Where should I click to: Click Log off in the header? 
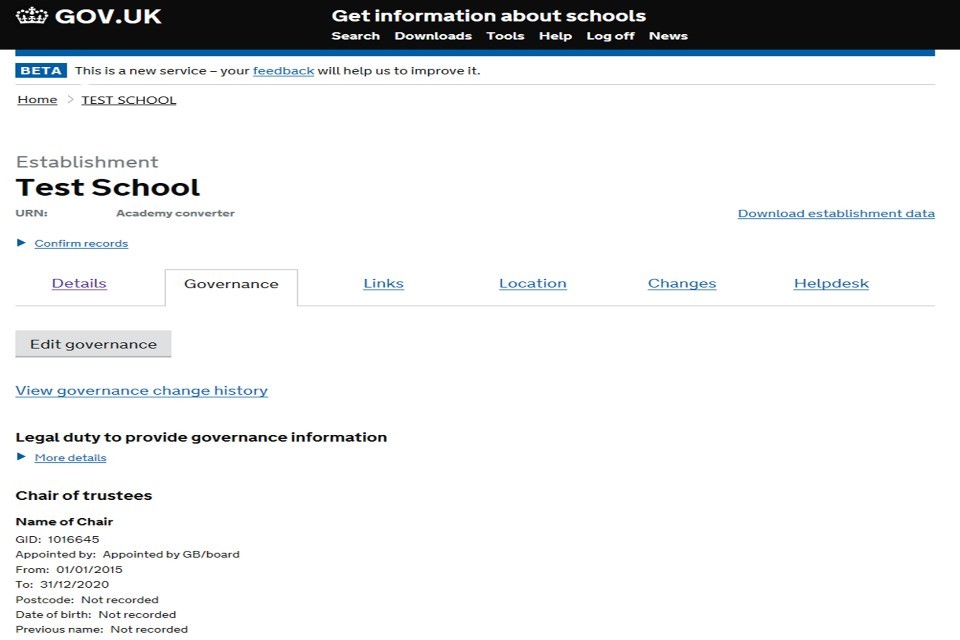point(610,36)
